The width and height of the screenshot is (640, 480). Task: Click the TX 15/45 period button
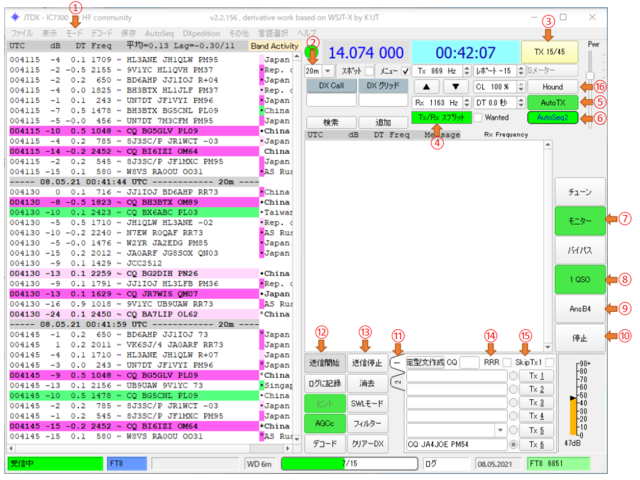click(549, 52)
